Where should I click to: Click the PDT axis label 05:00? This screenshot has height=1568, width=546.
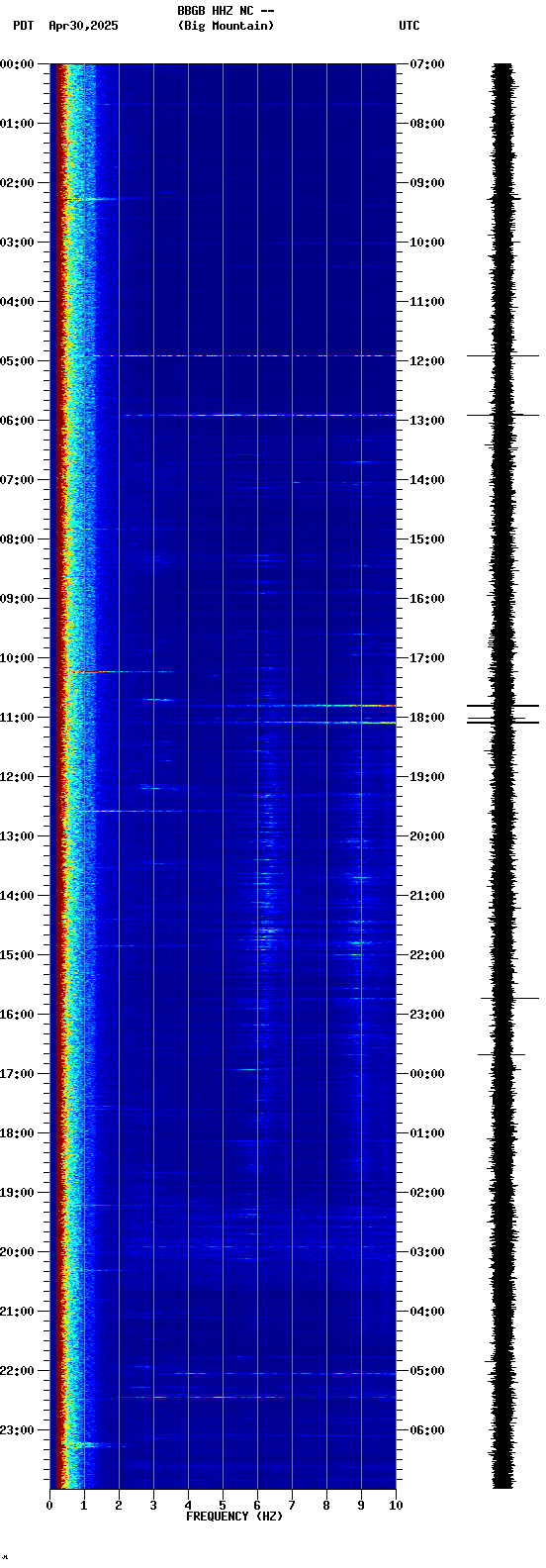coord(17,361)
